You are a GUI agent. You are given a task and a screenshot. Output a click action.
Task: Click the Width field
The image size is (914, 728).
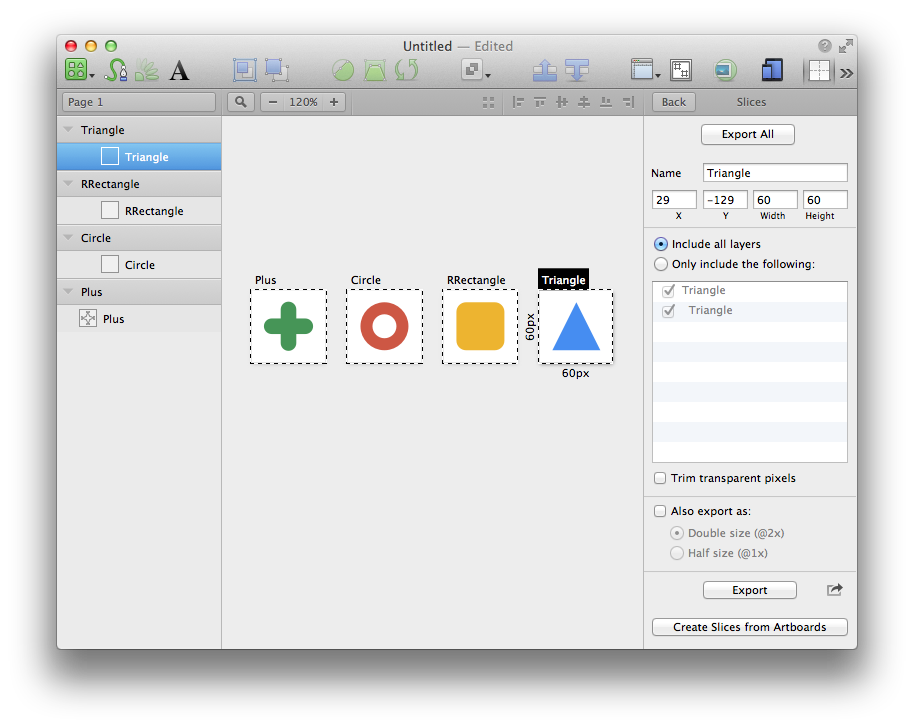point(775,199)
